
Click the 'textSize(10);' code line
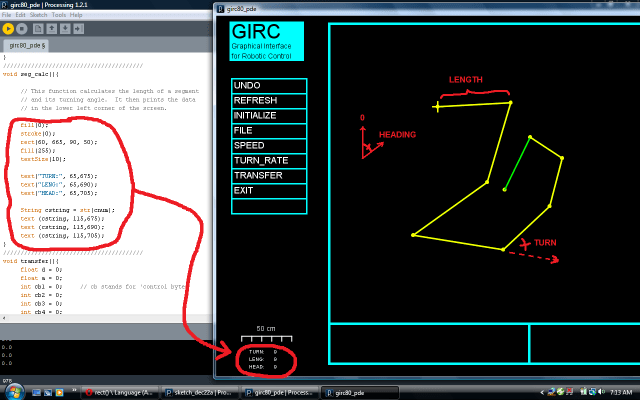coord(43,159)
